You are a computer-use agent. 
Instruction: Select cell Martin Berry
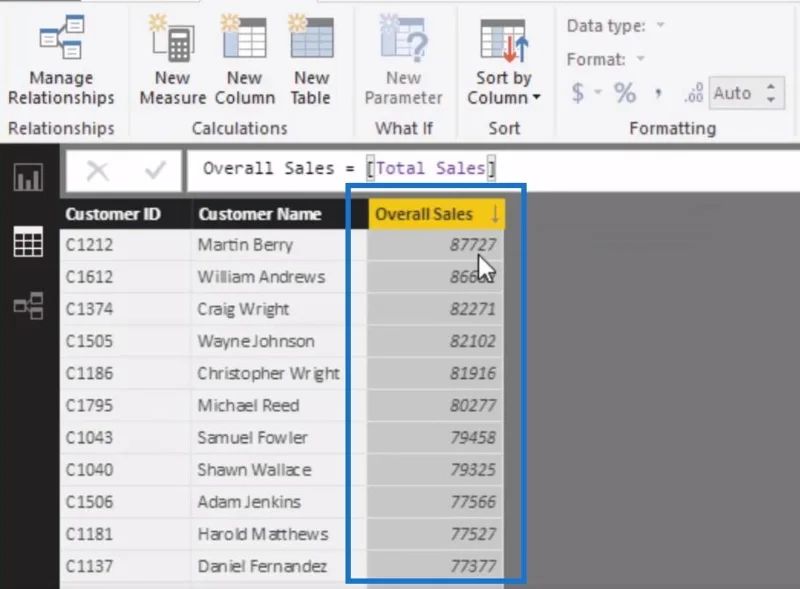280,245
